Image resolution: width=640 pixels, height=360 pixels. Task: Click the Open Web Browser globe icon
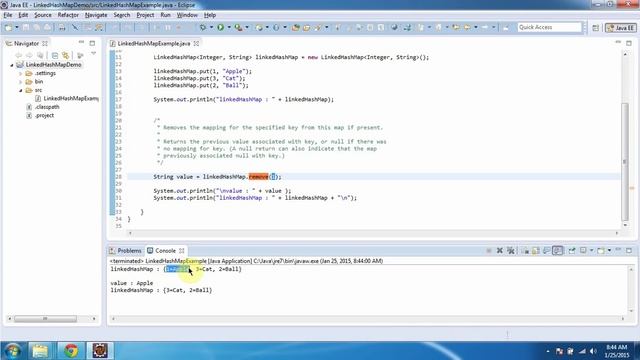pos(394,27)
